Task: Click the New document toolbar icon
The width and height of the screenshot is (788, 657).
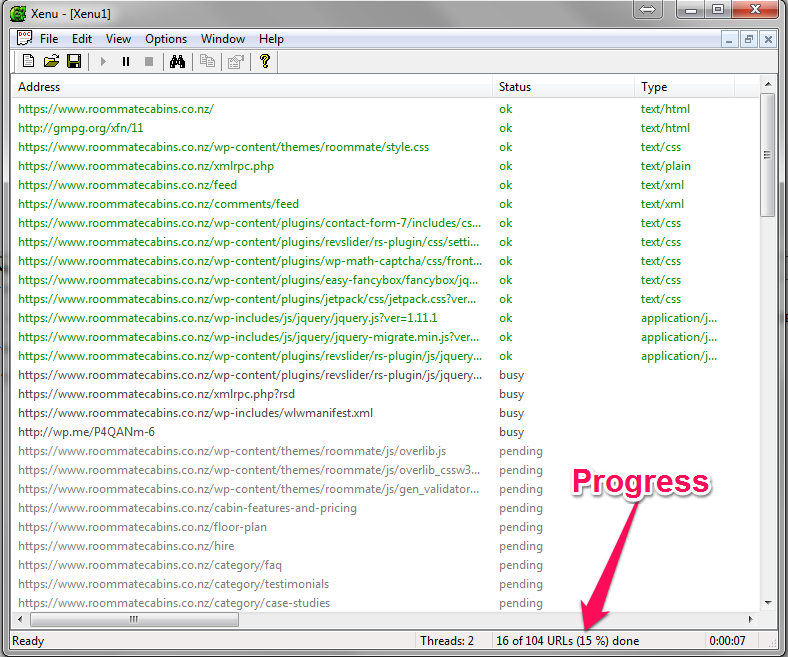Action: 29,61
